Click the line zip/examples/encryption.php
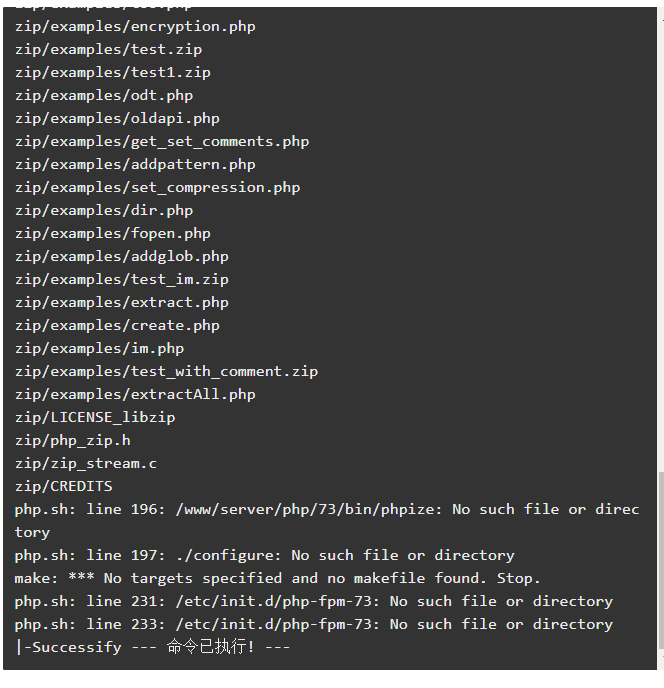664x688 pixels. [135, 27]
